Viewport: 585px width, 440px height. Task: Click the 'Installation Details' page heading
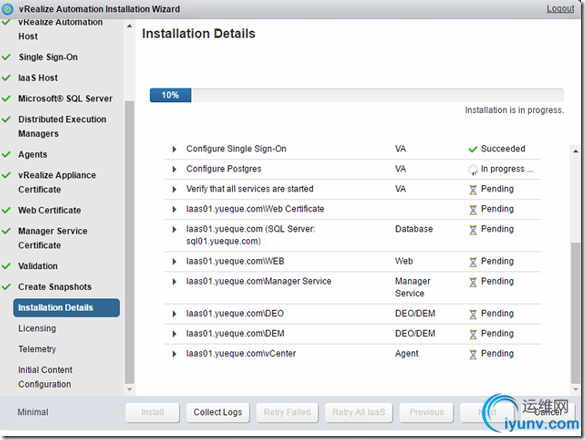tap(198, 34)
